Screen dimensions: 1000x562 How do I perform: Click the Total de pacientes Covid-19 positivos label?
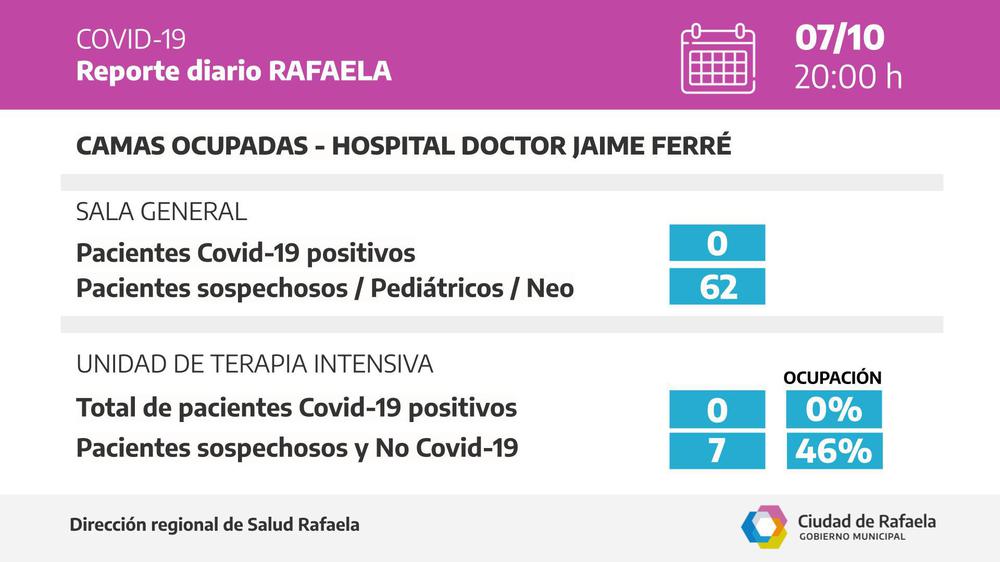(x=297, y=408)
